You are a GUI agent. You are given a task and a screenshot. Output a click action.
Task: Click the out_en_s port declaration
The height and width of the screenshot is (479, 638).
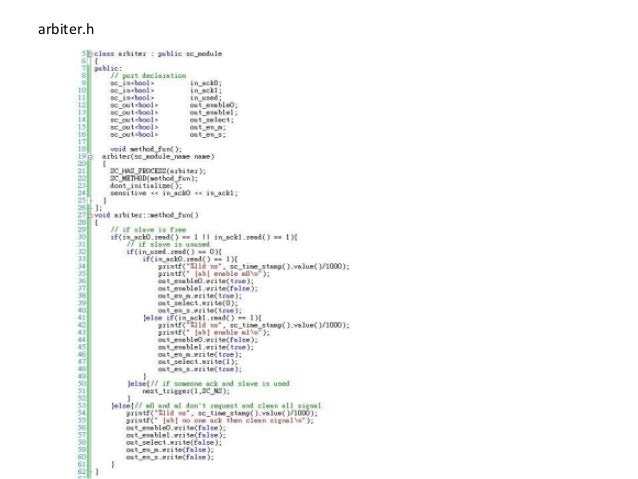tap(168, 134)
